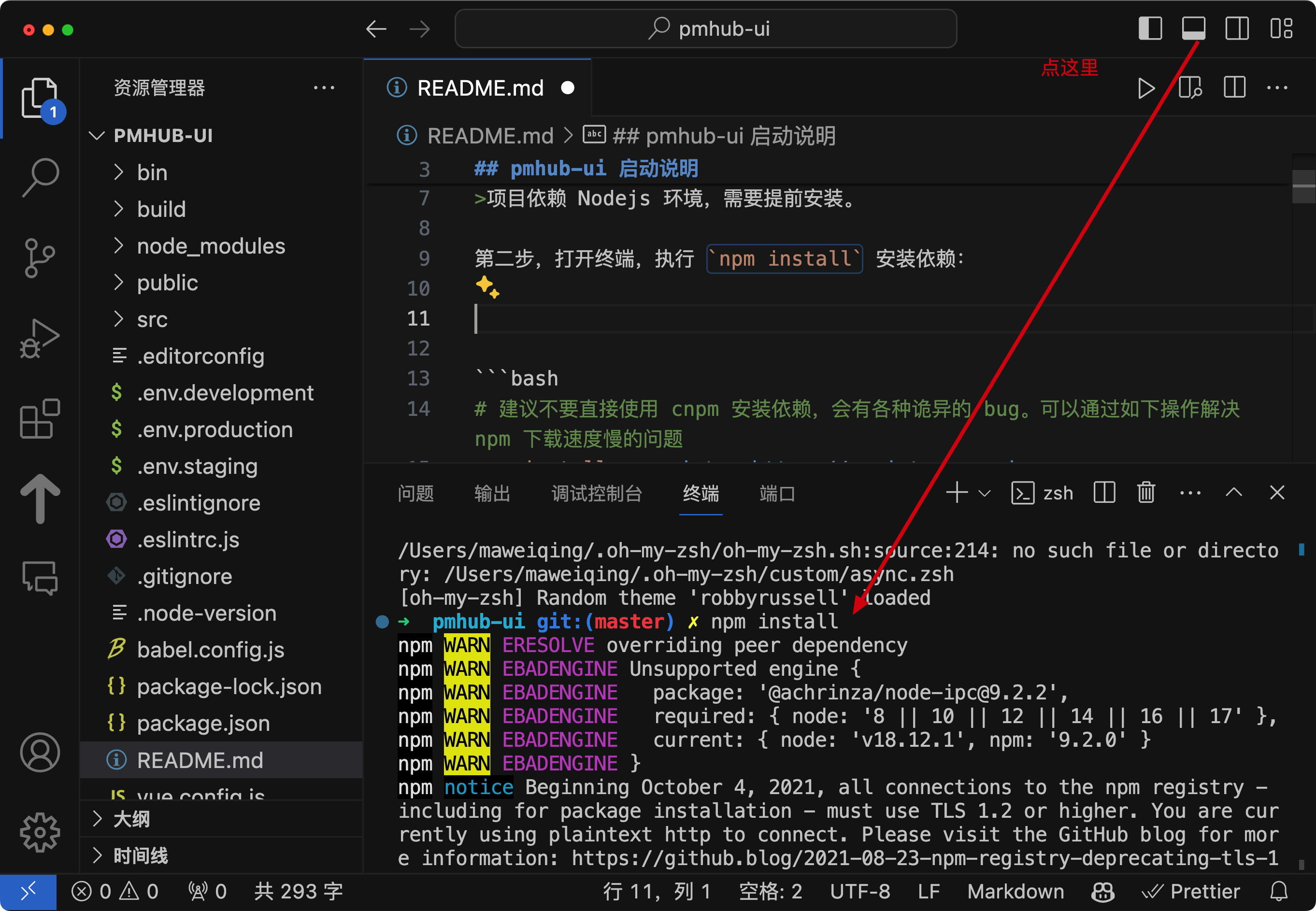Kill terminal with trash icon
The width and height of the screenshot is (1316, 911).
1146,492
